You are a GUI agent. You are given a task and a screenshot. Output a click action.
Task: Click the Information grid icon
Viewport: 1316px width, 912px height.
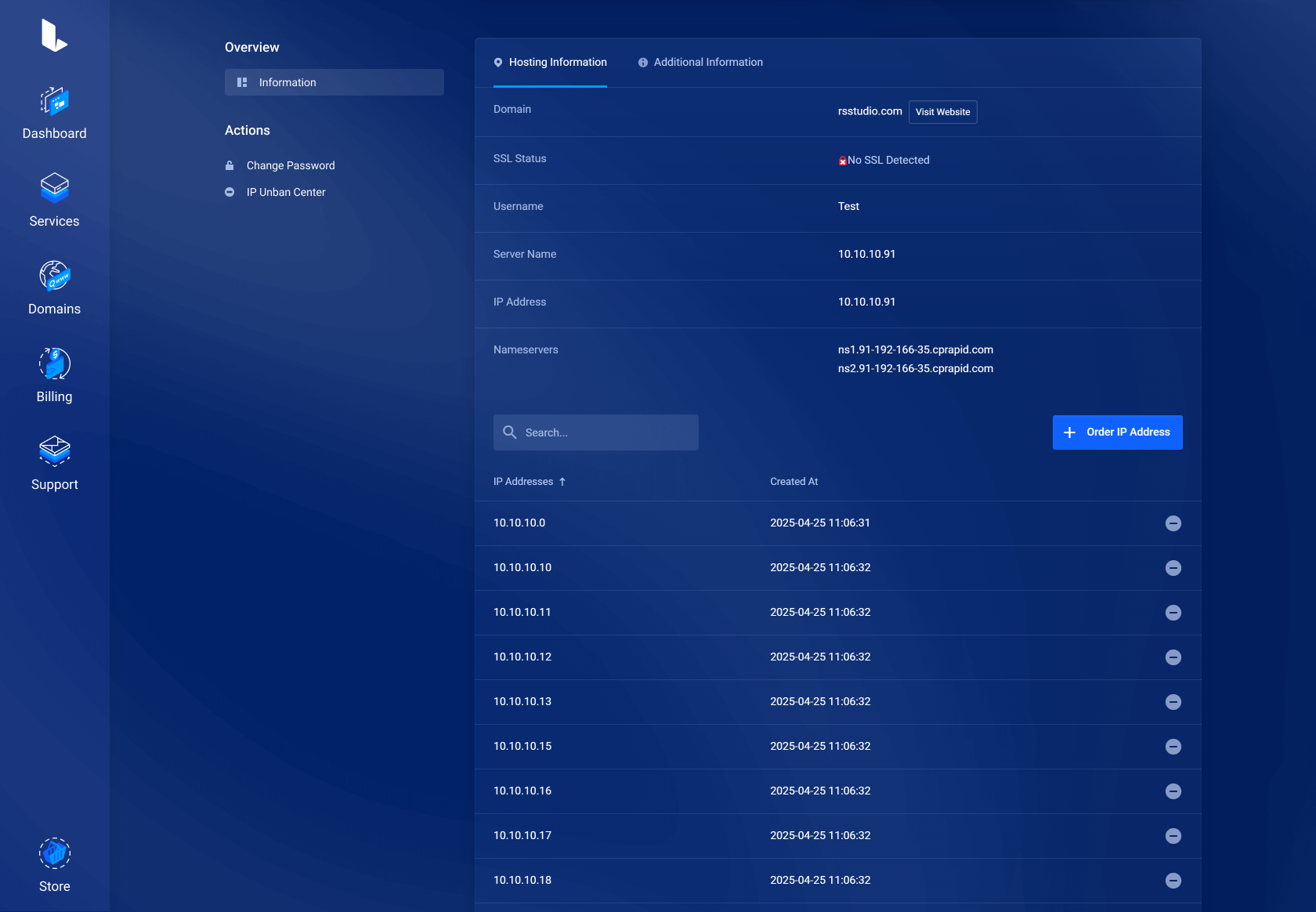[x=242, y=82]
